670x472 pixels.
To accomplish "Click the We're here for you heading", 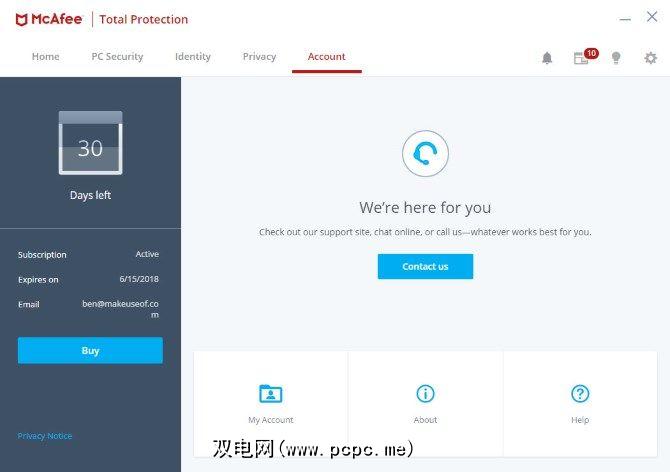I will click(425, 208).
